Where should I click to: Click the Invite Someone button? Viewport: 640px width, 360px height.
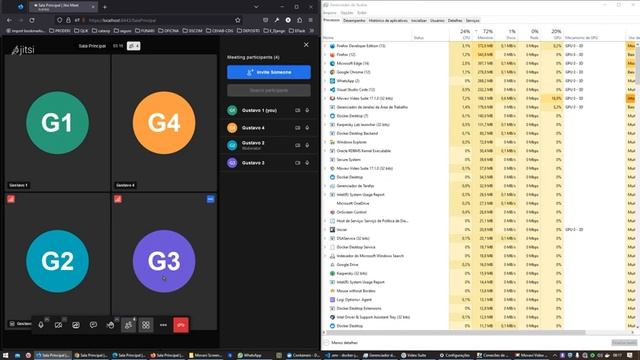[x=269, y=72]
